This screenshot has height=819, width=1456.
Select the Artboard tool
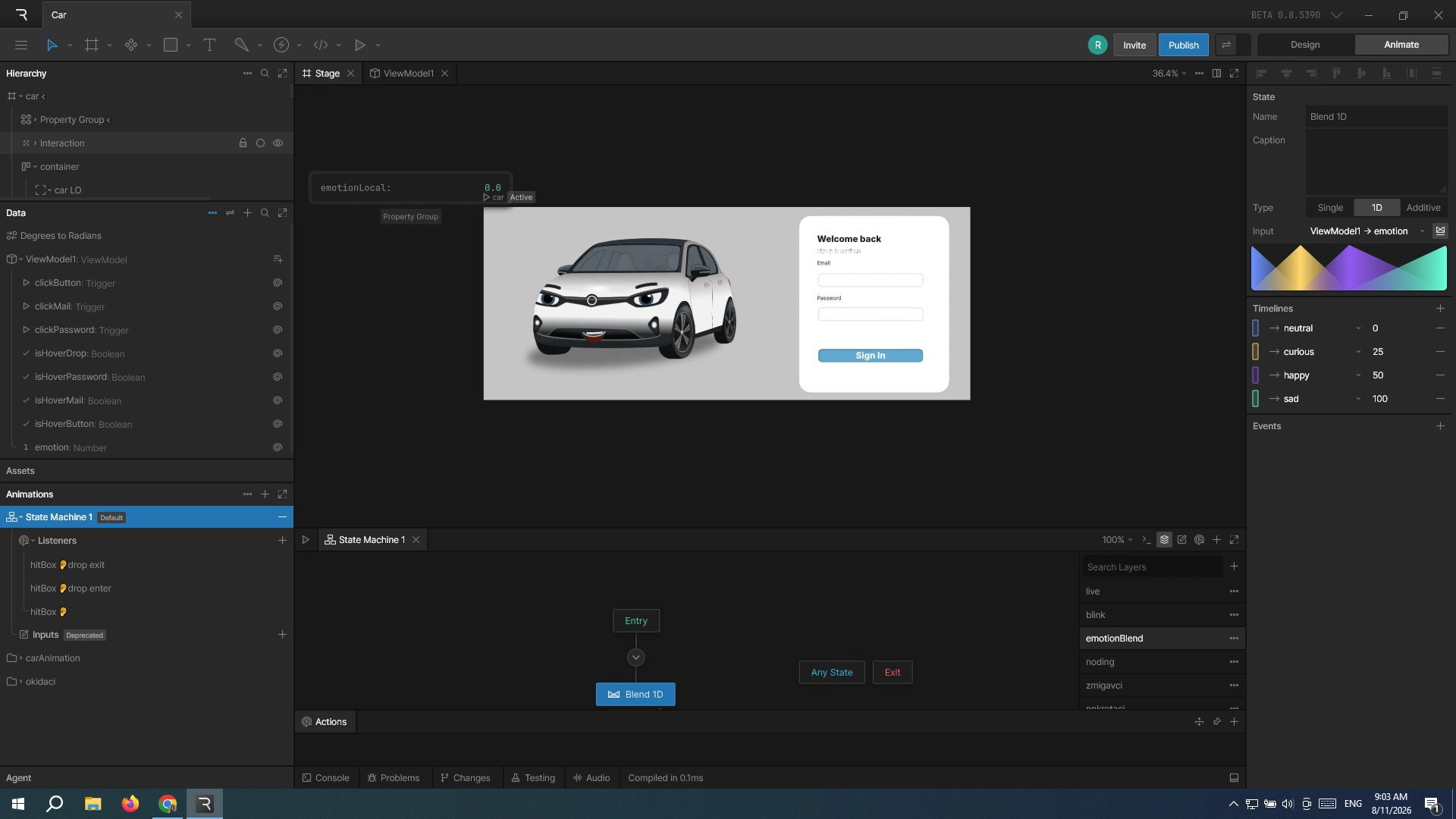(x=92, y=45)
